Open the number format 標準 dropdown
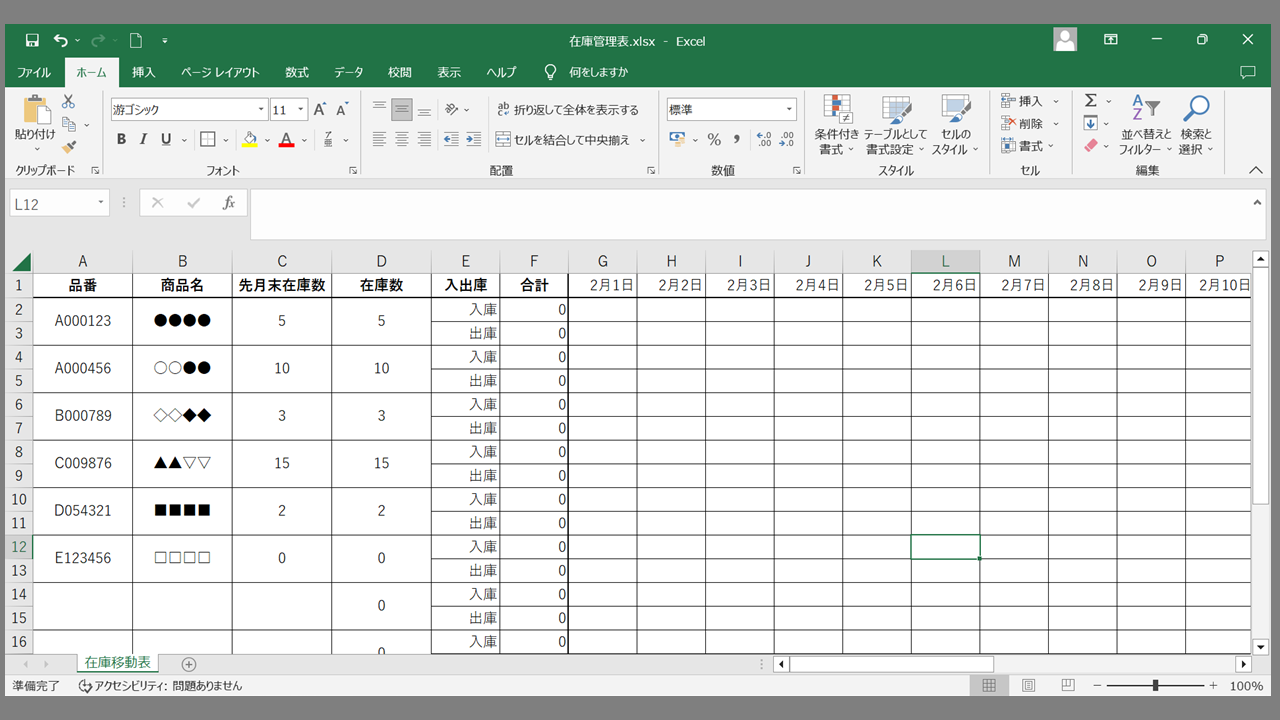This screenshot has width=1280, height=720. pos(790,110)
